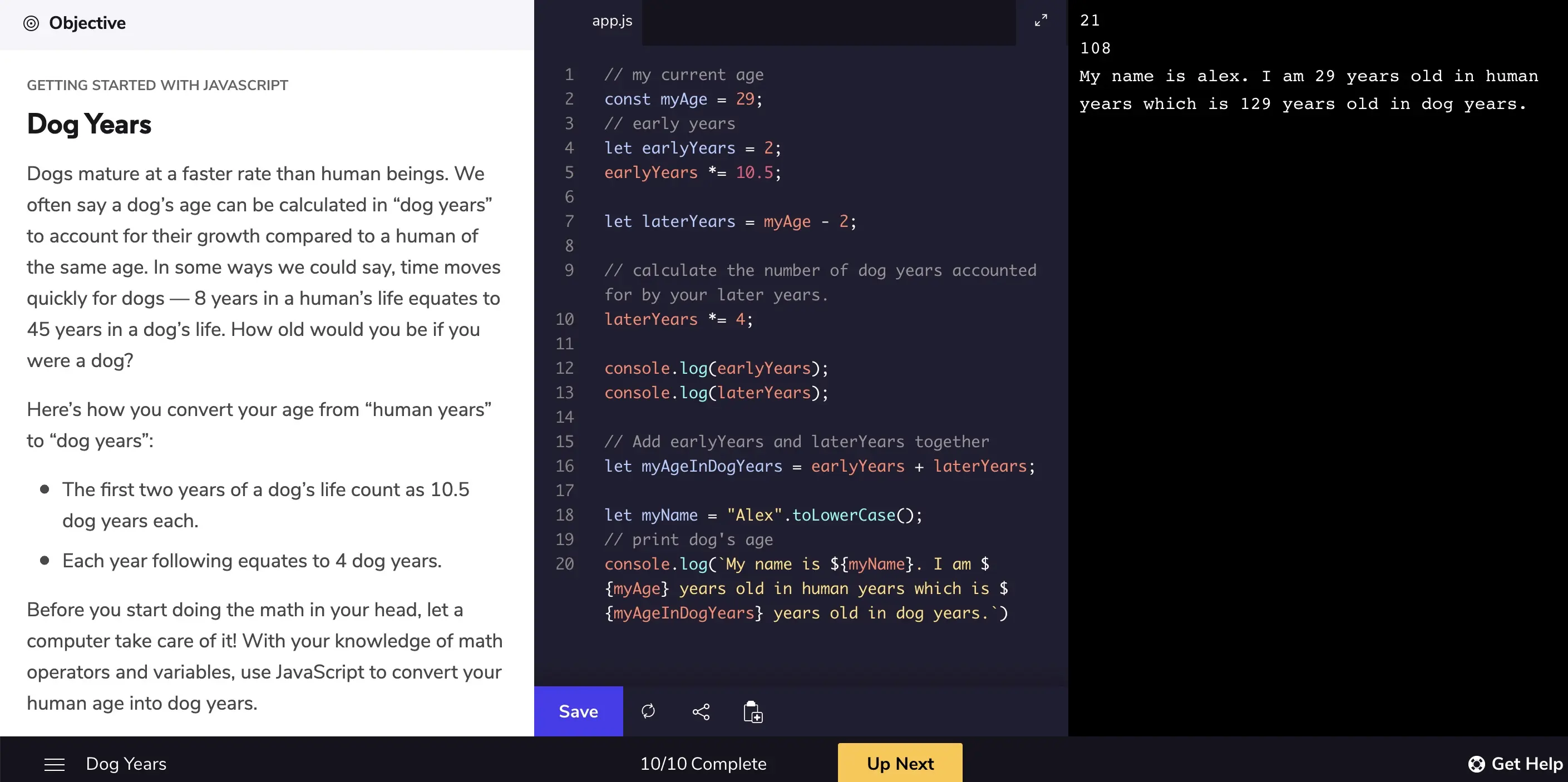The height and width of the screenshot is (782, 1568).
Task: Place cursor on line 2 myAge declaration
Action: [683, 99]
